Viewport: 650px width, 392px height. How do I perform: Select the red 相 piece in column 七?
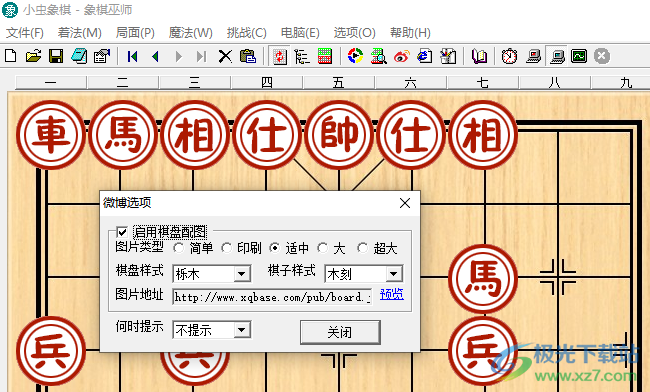(483, 135)
